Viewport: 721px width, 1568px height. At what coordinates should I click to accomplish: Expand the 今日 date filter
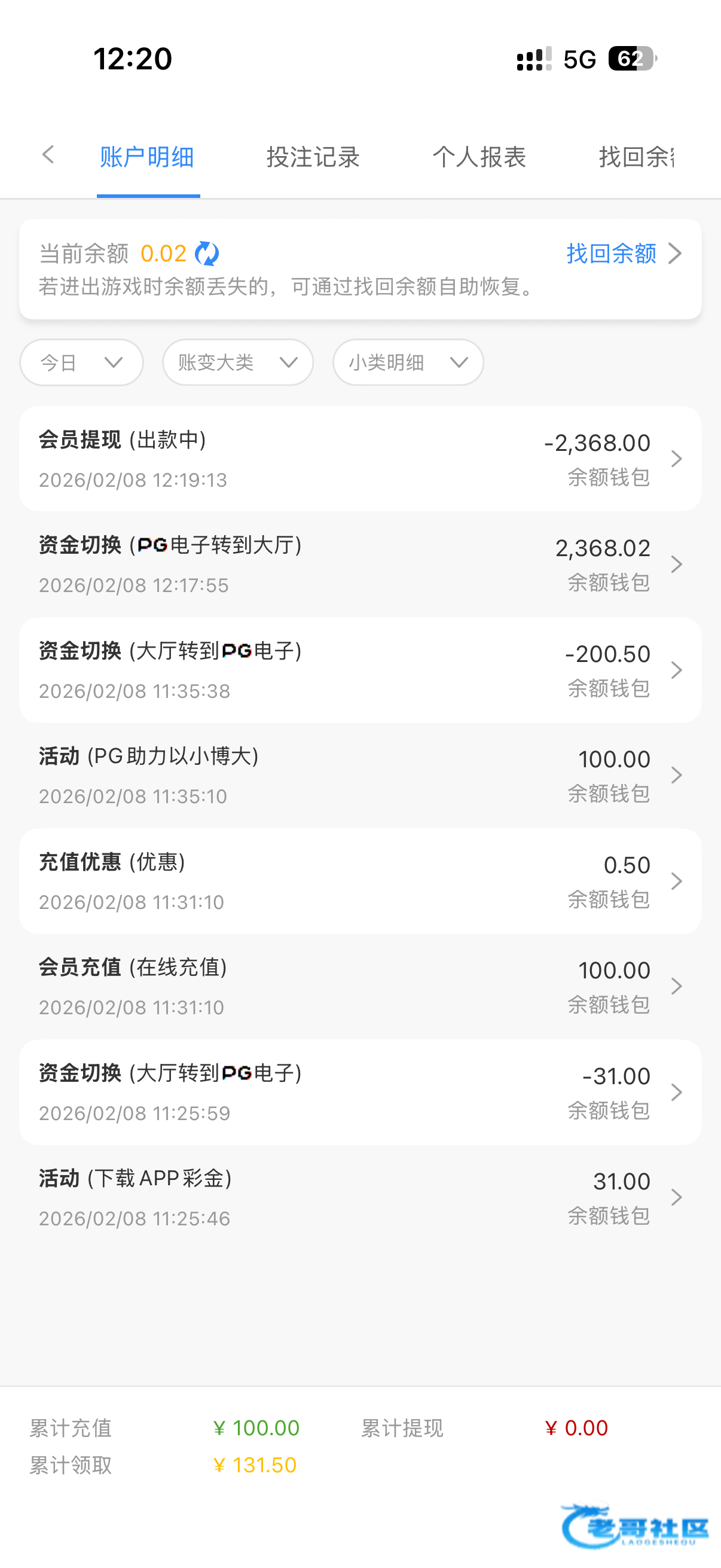[x=81, y=363]
